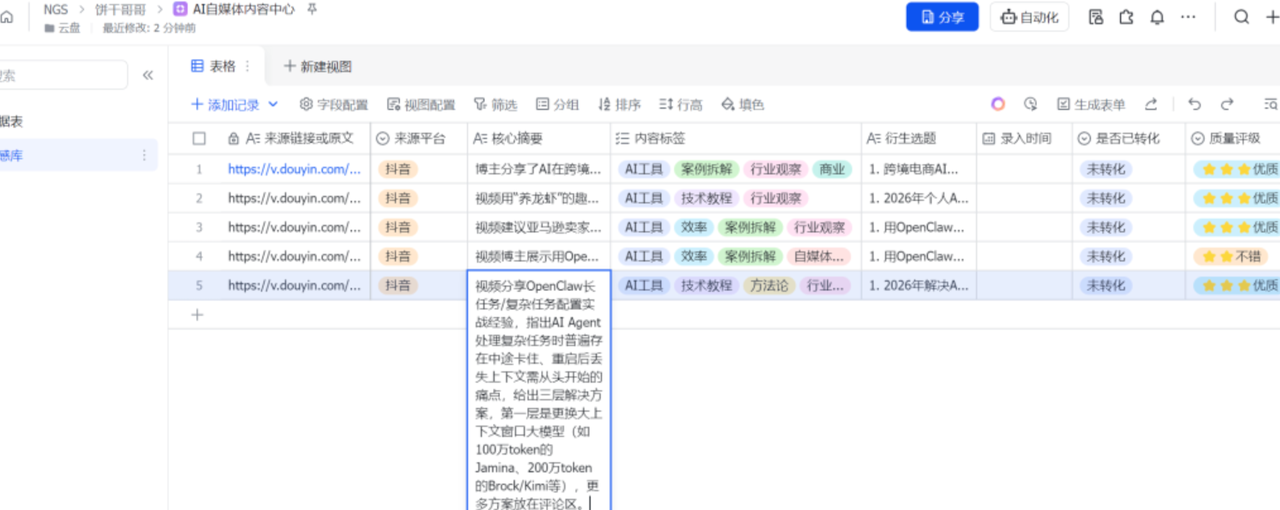Click the notification bell icon

point(1157,17)
